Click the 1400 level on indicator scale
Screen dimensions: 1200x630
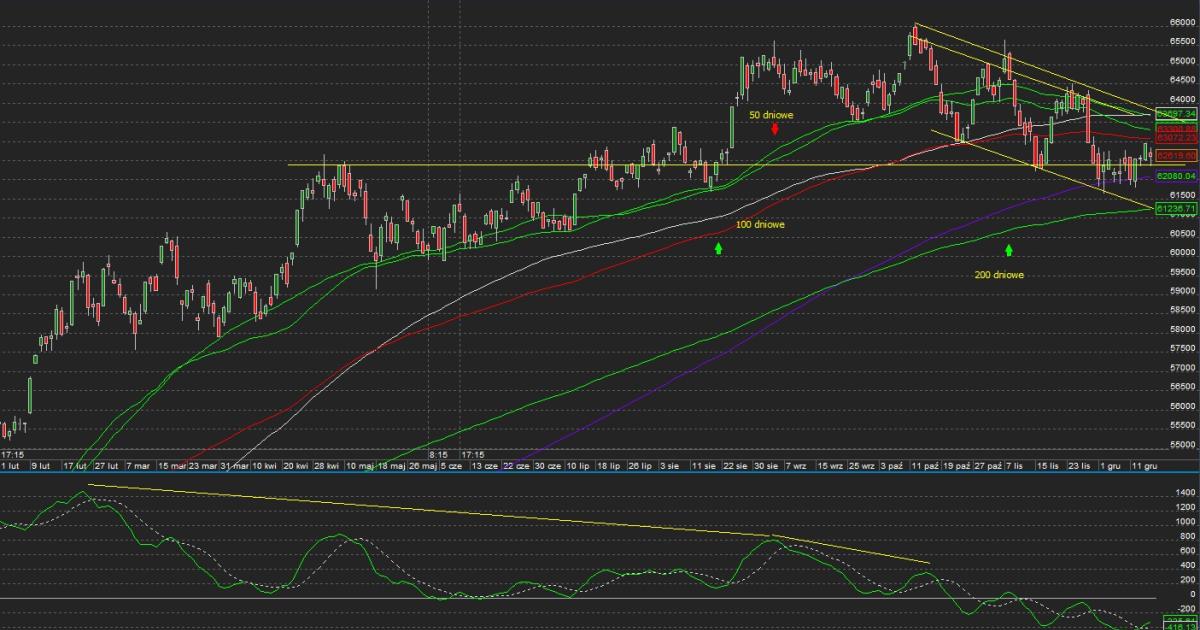[1186, 493]
